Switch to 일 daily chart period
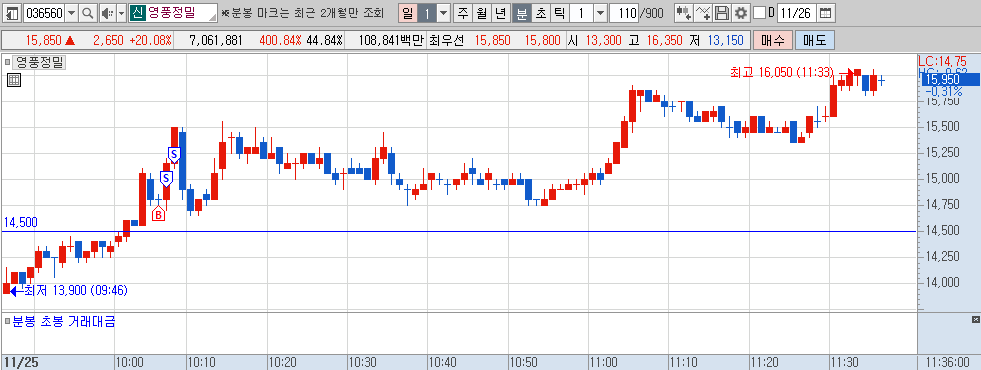The width and height of the screenshot is (981, 370). point(408,13)
